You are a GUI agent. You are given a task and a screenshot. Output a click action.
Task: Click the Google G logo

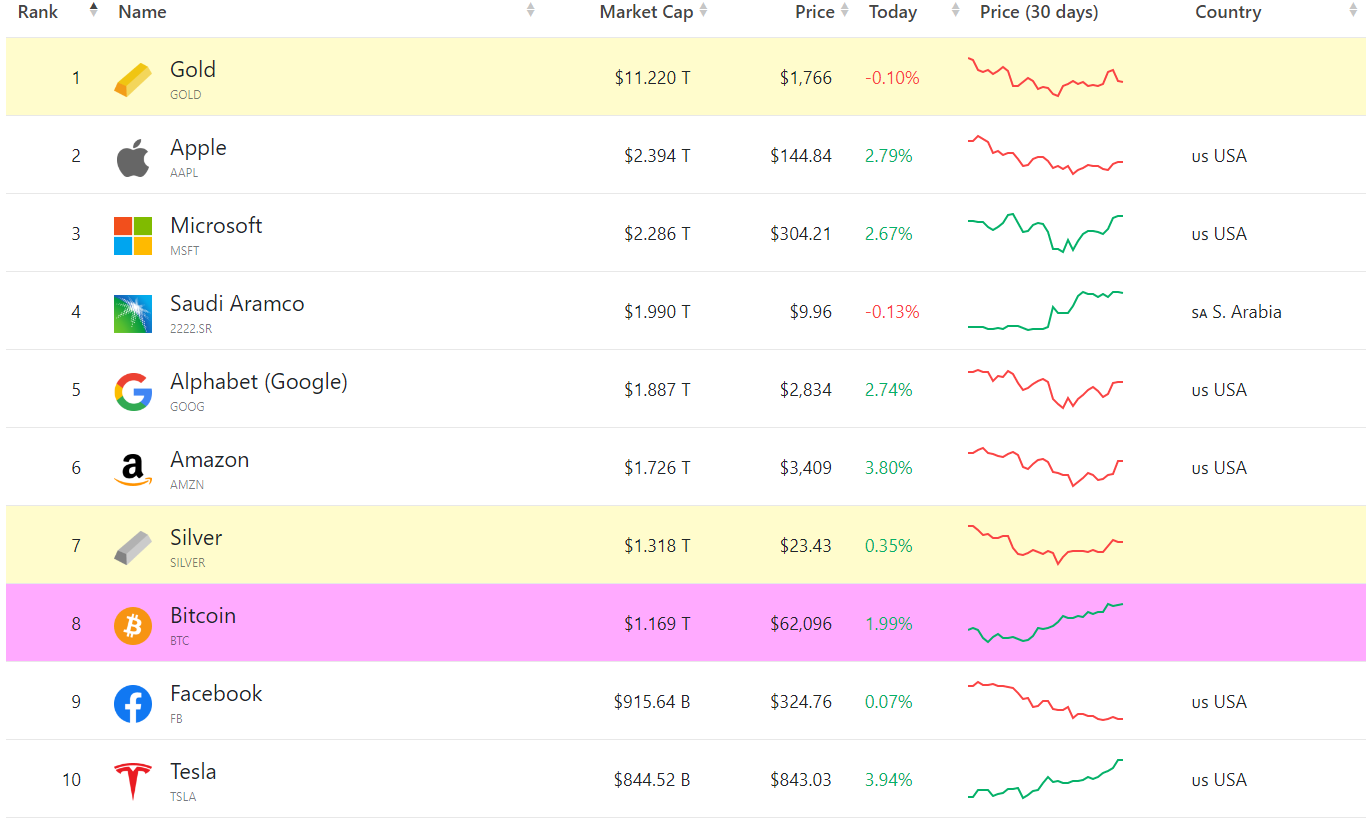(133, 392)
